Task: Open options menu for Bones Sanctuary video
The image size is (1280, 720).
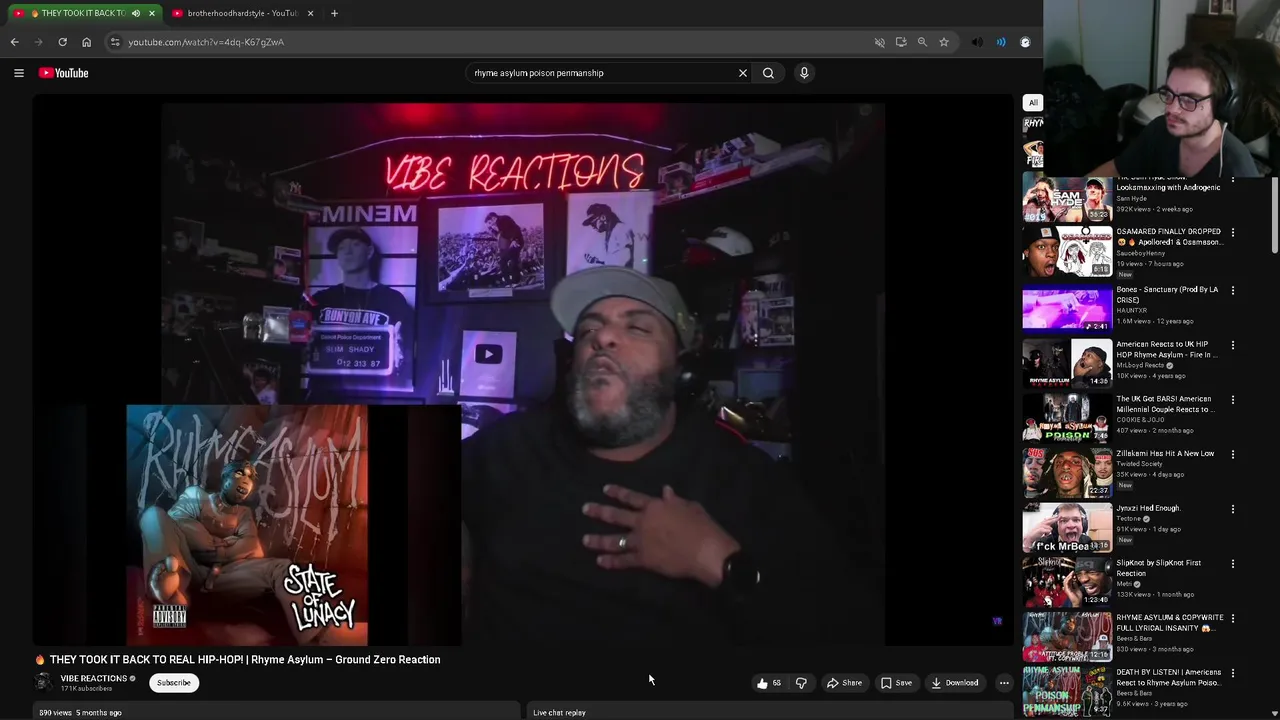Action: [1232, 290]
